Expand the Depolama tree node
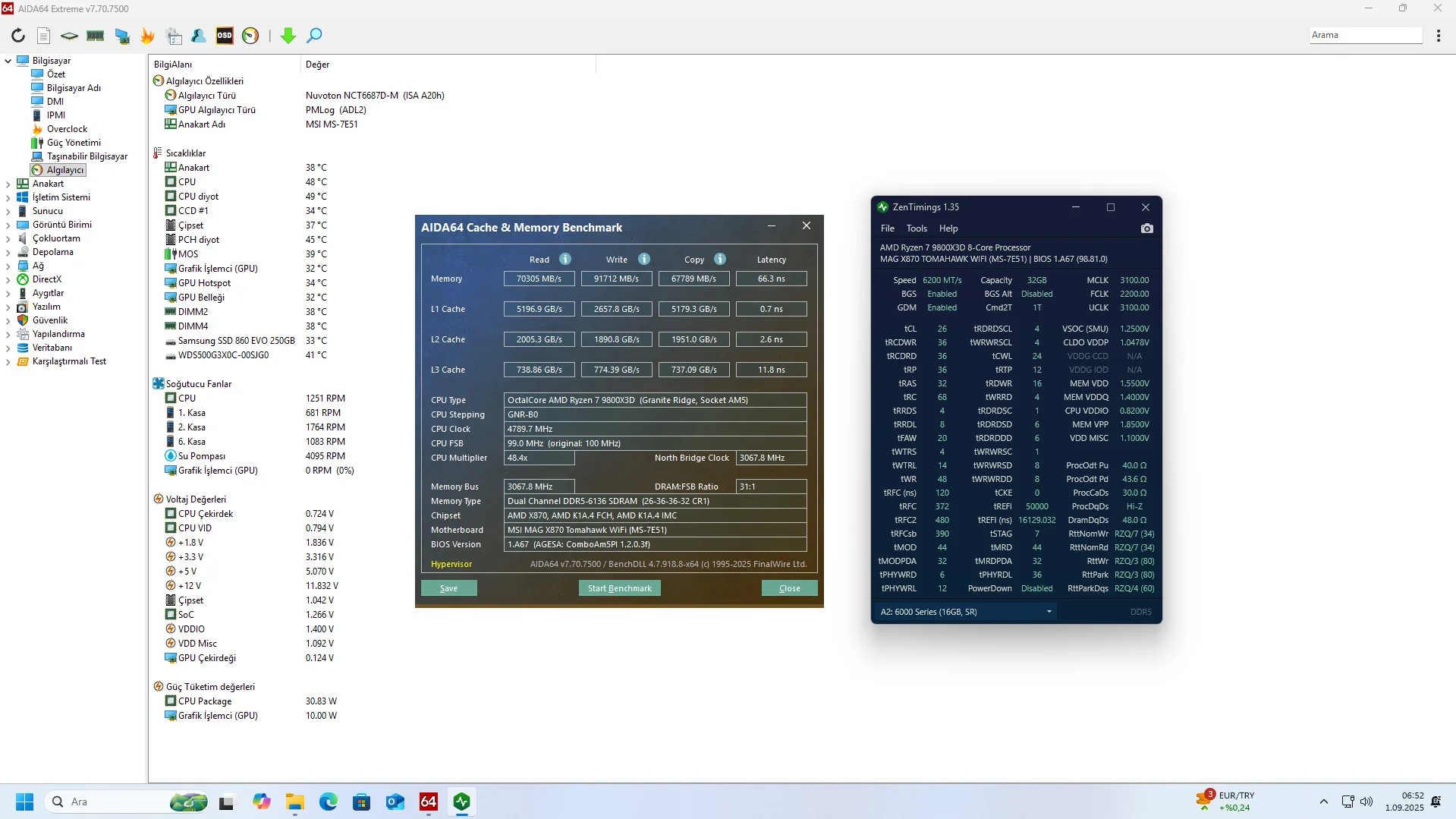The image size is (1456, 819). pyautogui.click(x=8, y=252)
